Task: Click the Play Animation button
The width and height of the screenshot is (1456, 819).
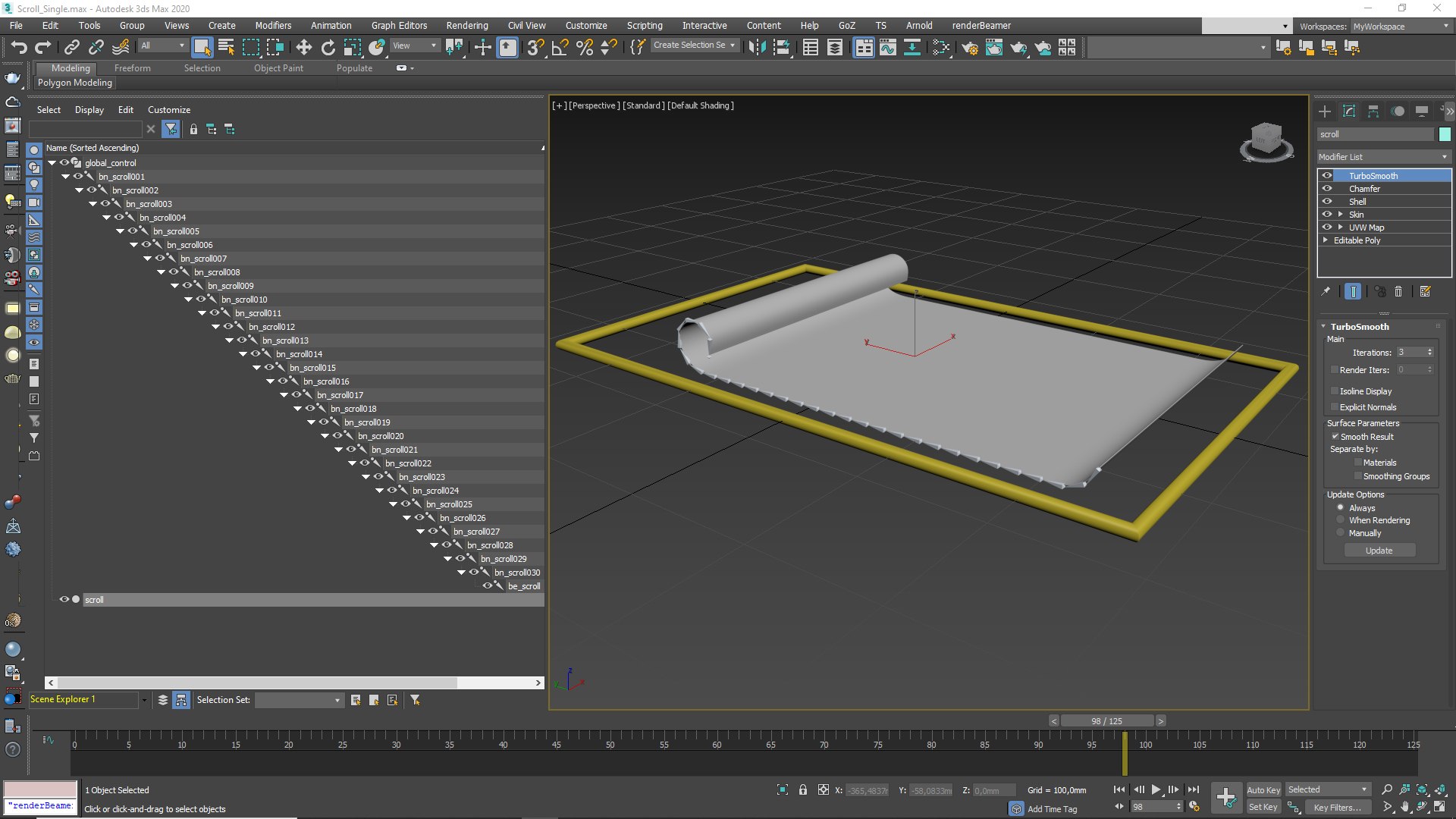Action: click(1156, 789)
